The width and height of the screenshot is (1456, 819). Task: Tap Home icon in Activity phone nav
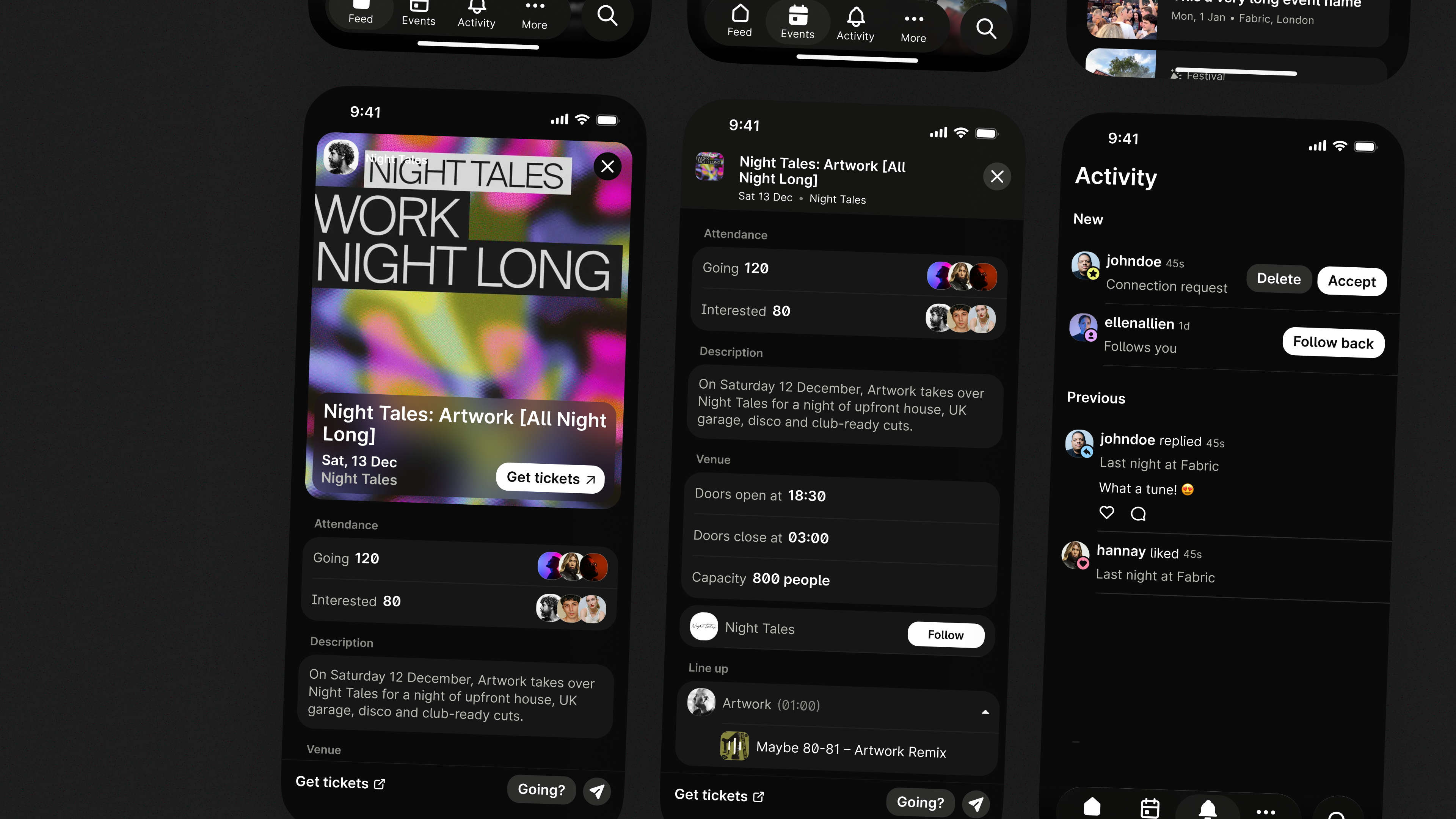[x=1092, y=806]
